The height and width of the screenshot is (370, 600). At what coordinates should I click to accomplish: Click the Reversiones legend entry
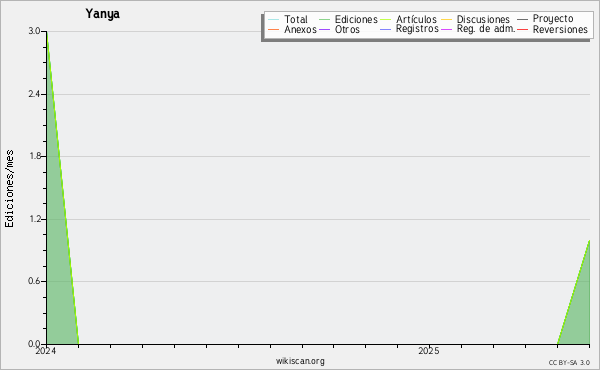click(553, 29)
